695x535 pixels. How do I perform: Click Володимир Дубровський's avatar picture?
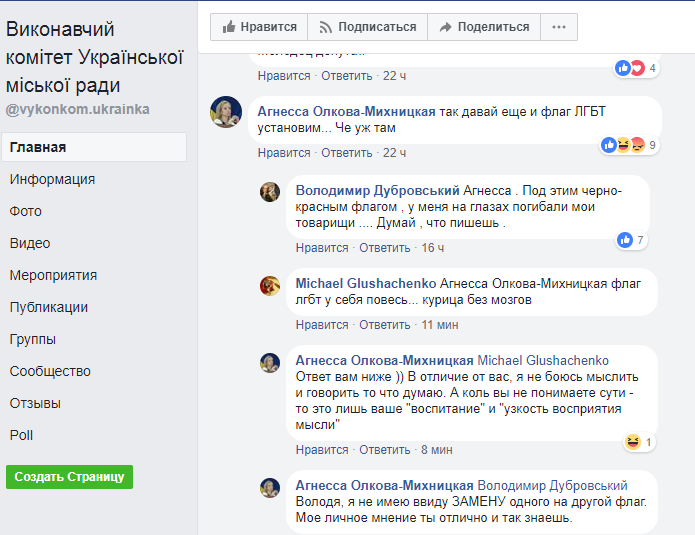[270, 191]
